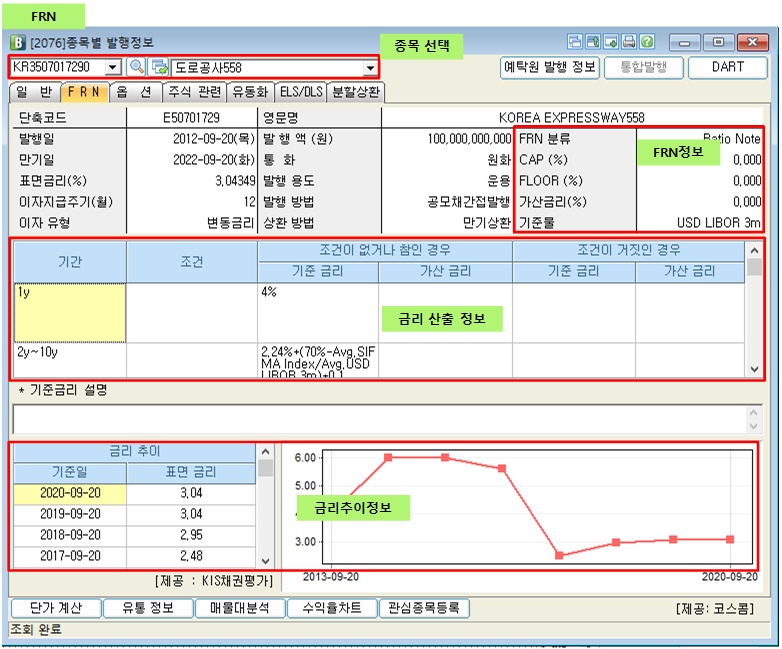Switch to the 주식 관련 tab
Screen dimensions: 782x649
(x=195, y=92)
